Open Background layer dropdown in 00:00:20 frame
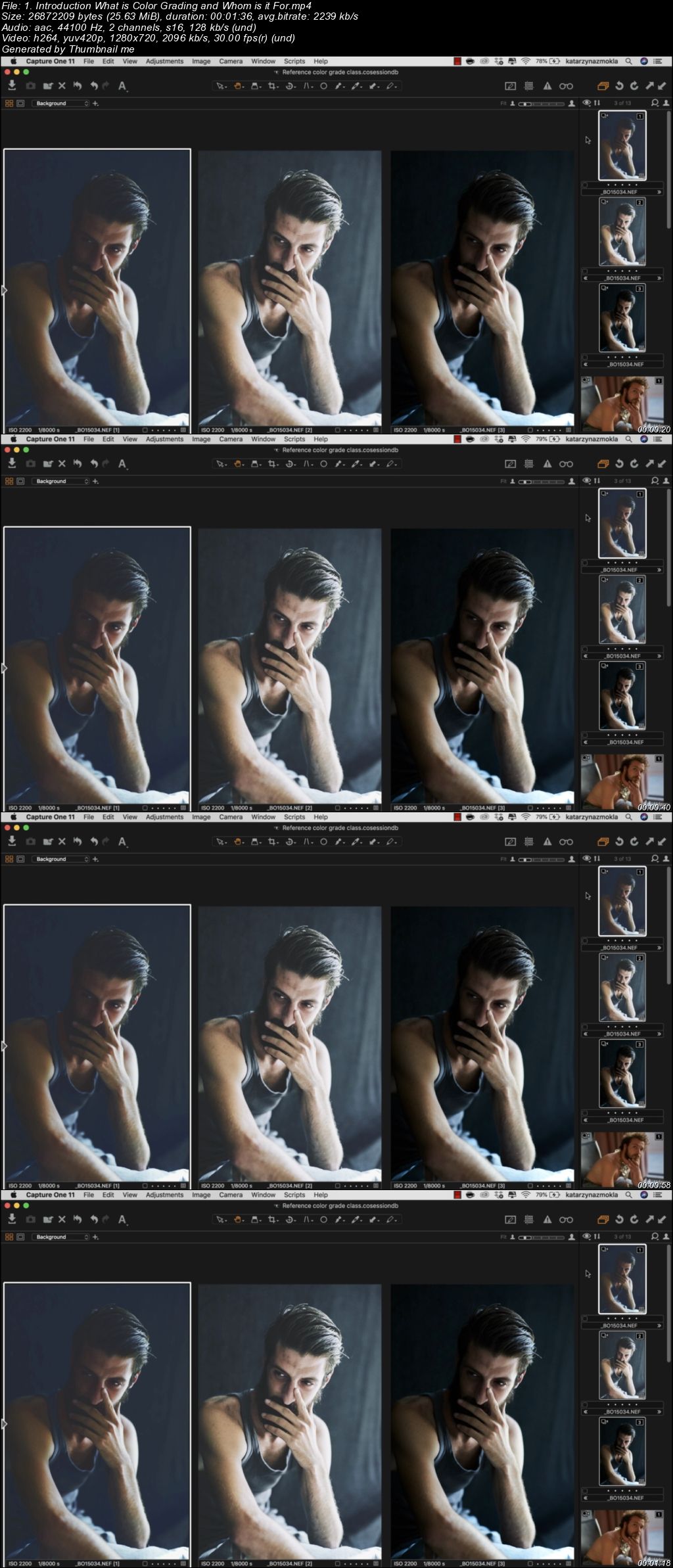This screenshot has height=1568, width=673. coord(61,104)
